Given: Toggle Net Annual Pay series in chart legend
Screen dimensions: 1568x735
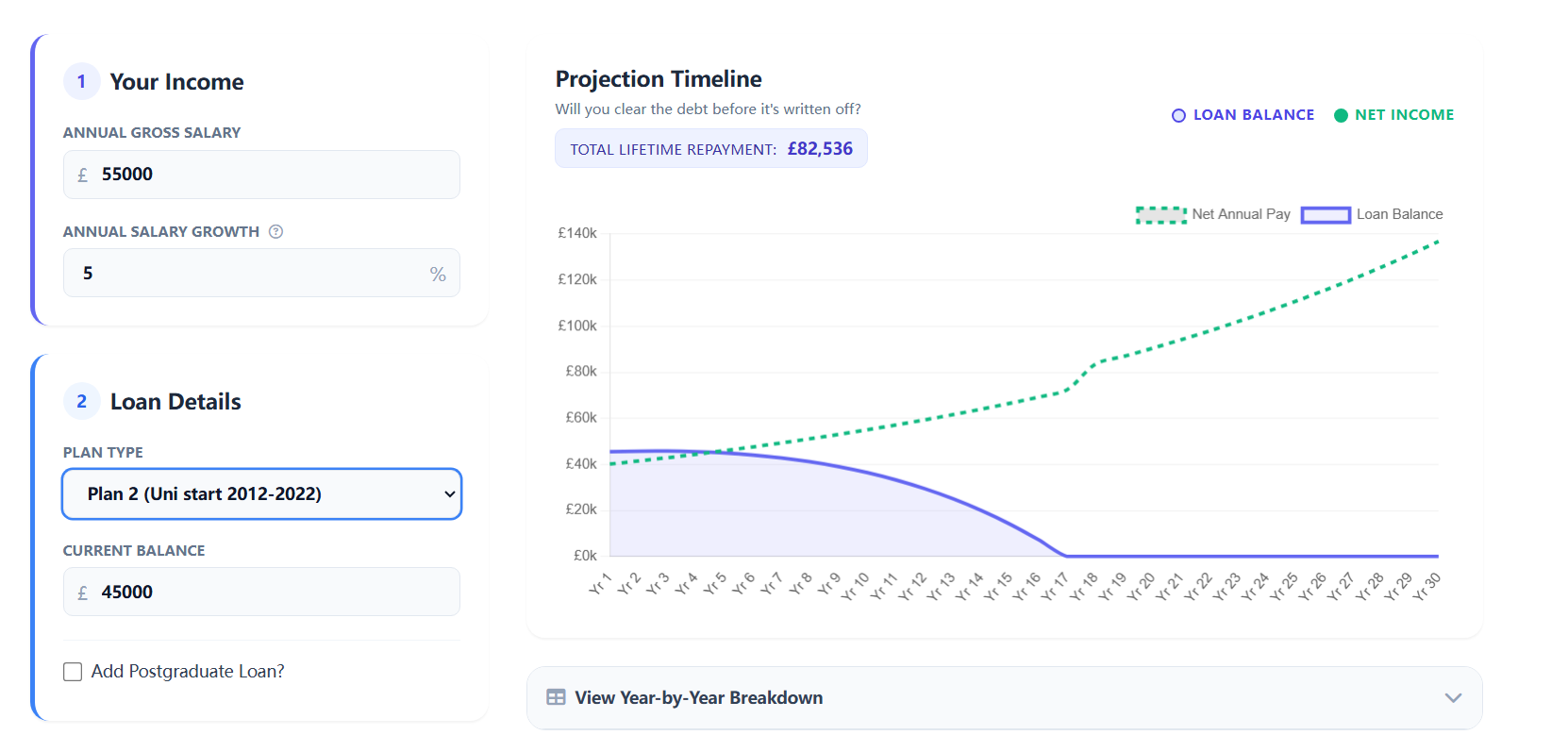Looking at the screenshot, I should click(1213, 214).
